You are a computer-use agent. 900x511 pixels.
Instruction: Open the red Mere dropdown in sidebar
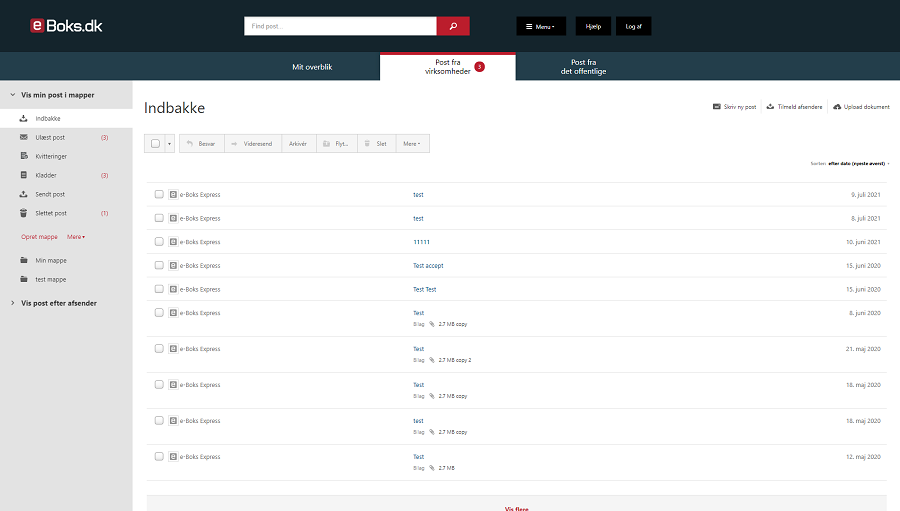point(76,237)
